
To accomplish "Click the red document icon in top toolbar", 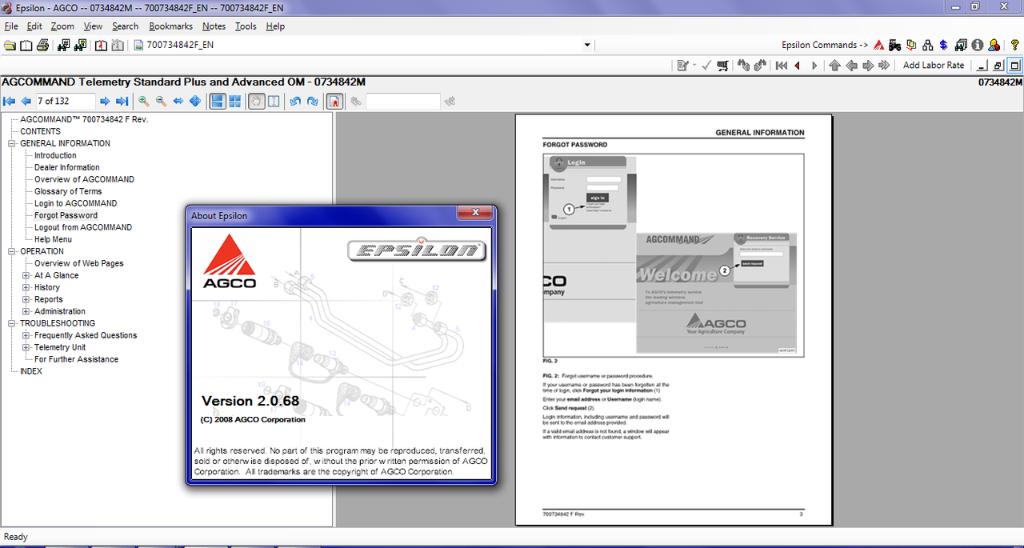I will pyautogui.click(x=101, y=45).
